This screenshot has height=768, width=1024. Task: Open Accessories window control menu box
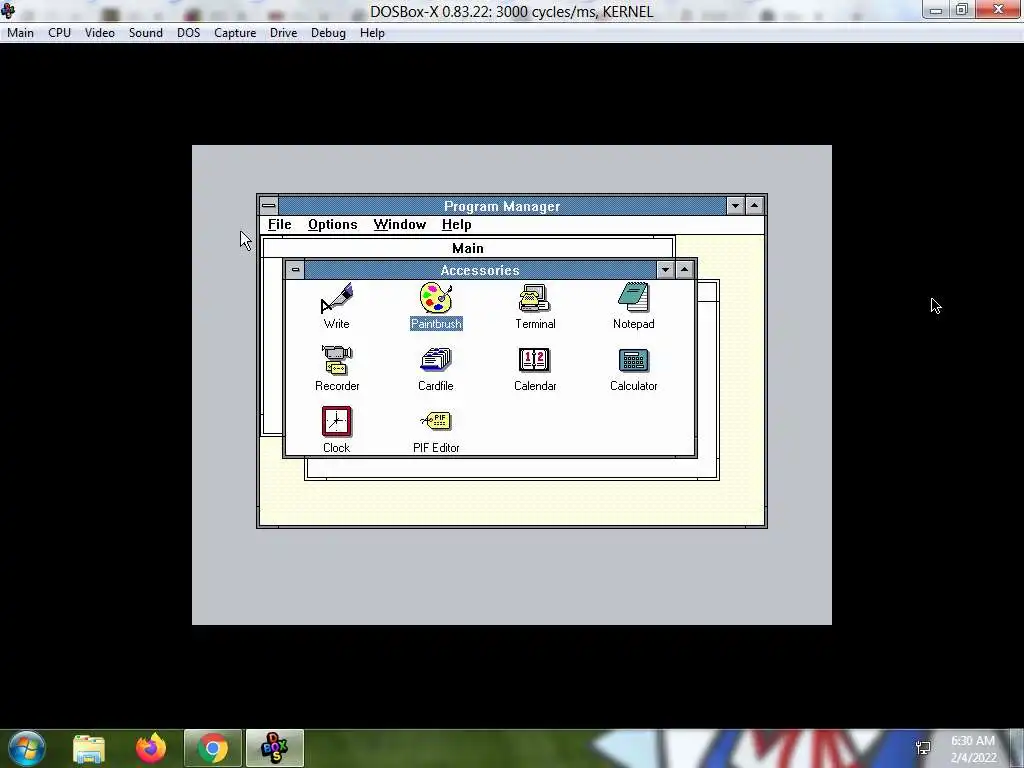295,270
